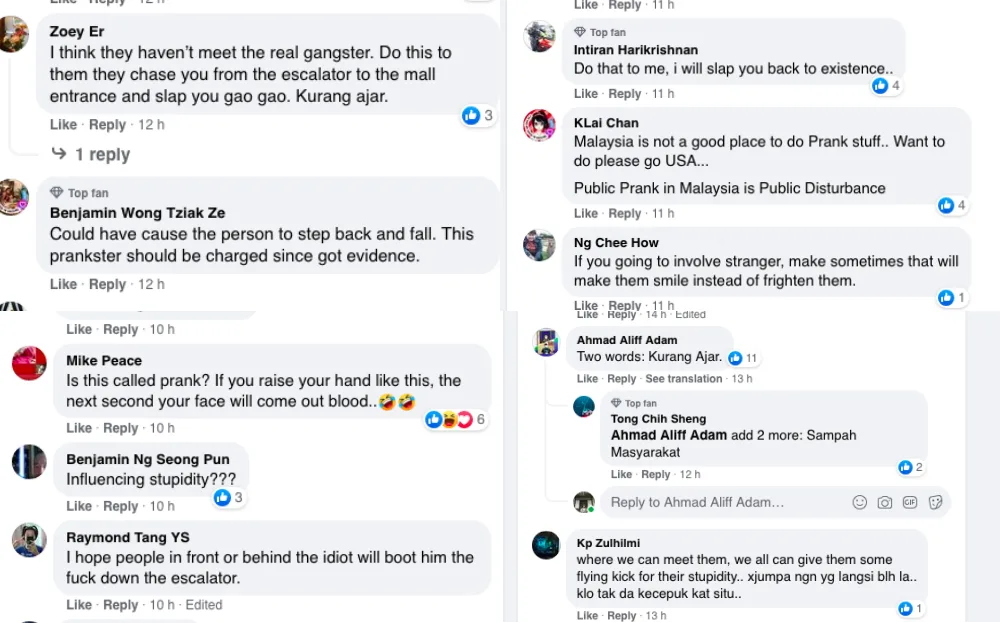Viewport: 1000px width, 623px height.
Task: Like Ng Chee How's comment
Action: click(588, 306)
